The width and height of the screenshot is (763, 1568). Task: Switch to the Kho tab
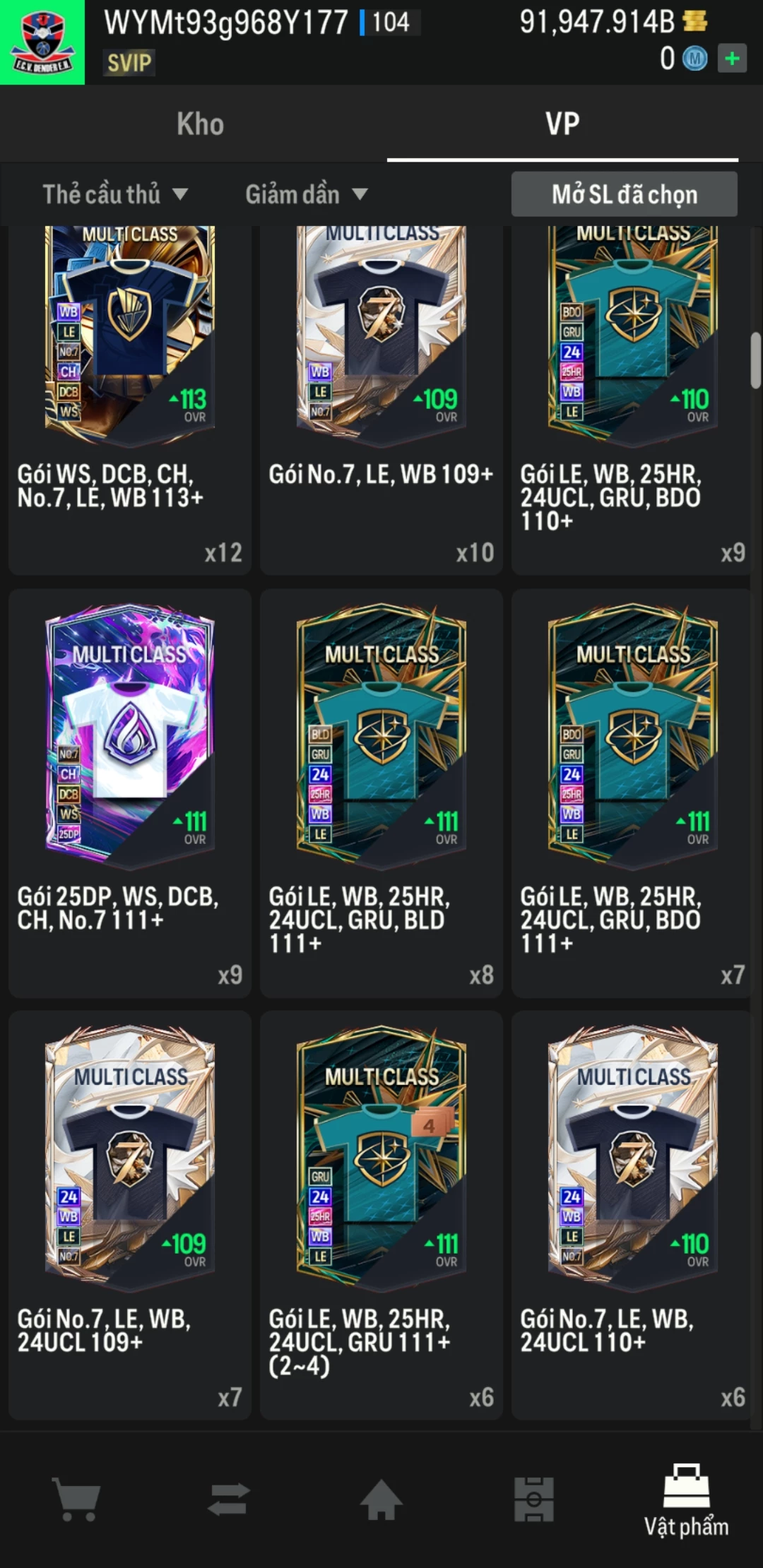[x=201, y=124]
